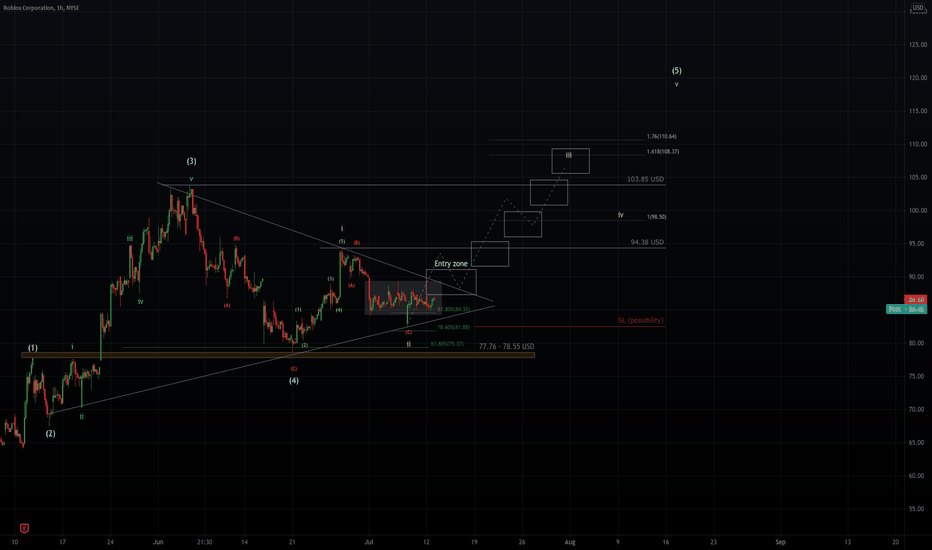This screenshot has width=932, height=550.
Task: Select the green Post-market price label
Action: click(906, 309)
